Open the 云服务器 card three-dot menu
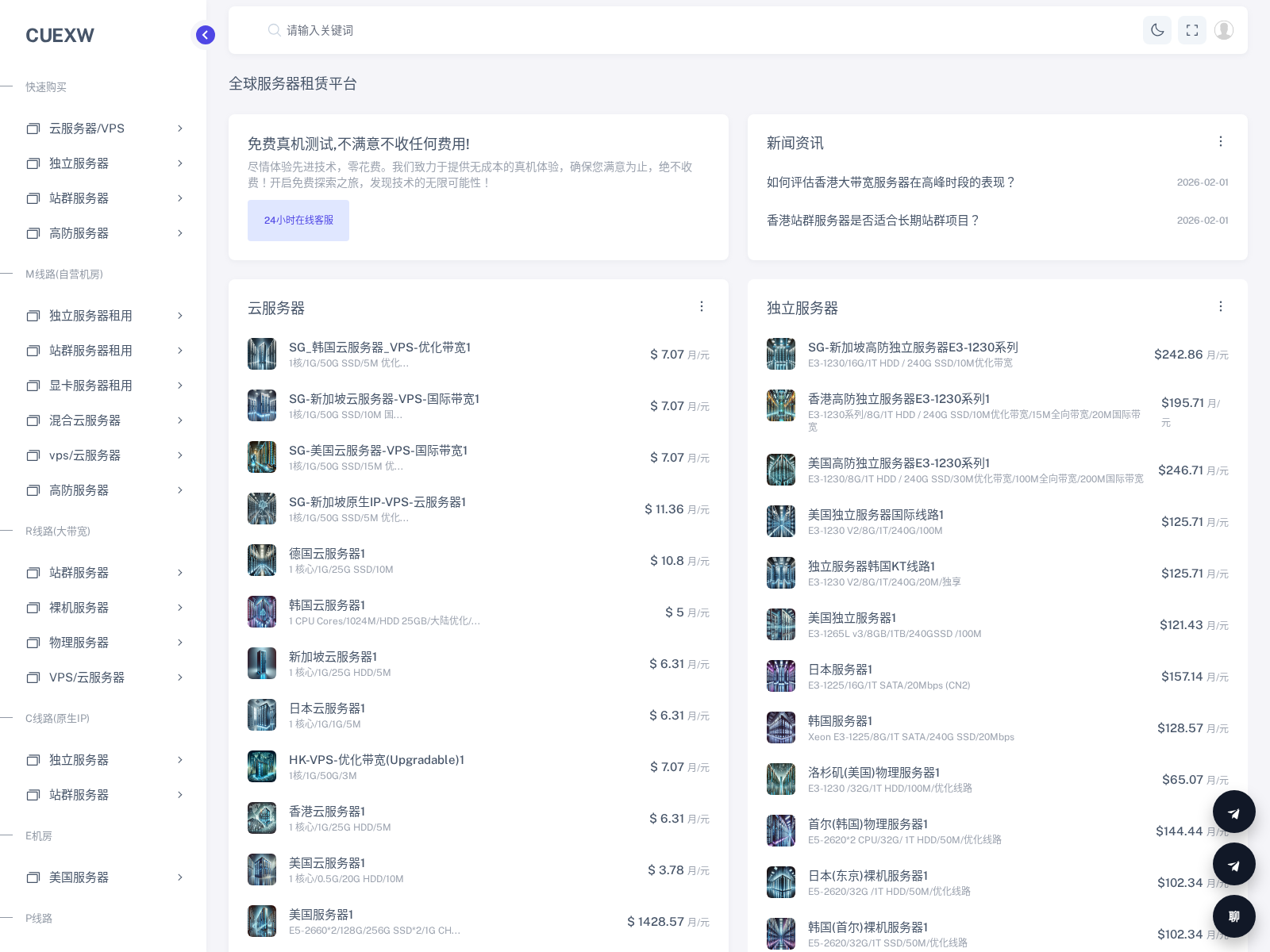The image size is (1270, 952). click(x=702, y=307)
